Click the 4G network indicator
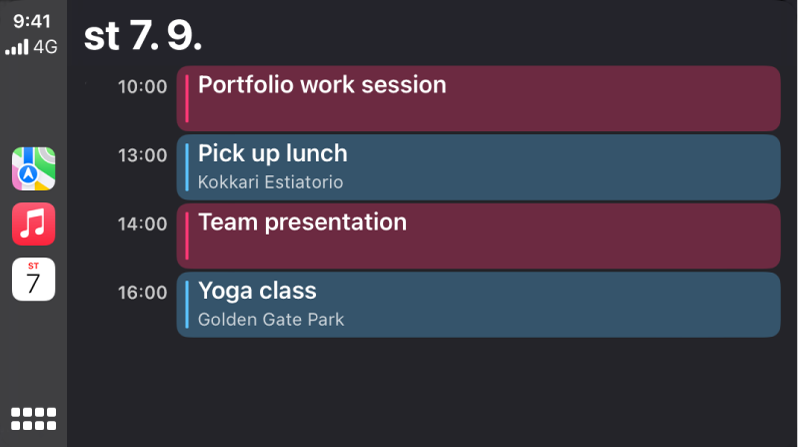 46,46
